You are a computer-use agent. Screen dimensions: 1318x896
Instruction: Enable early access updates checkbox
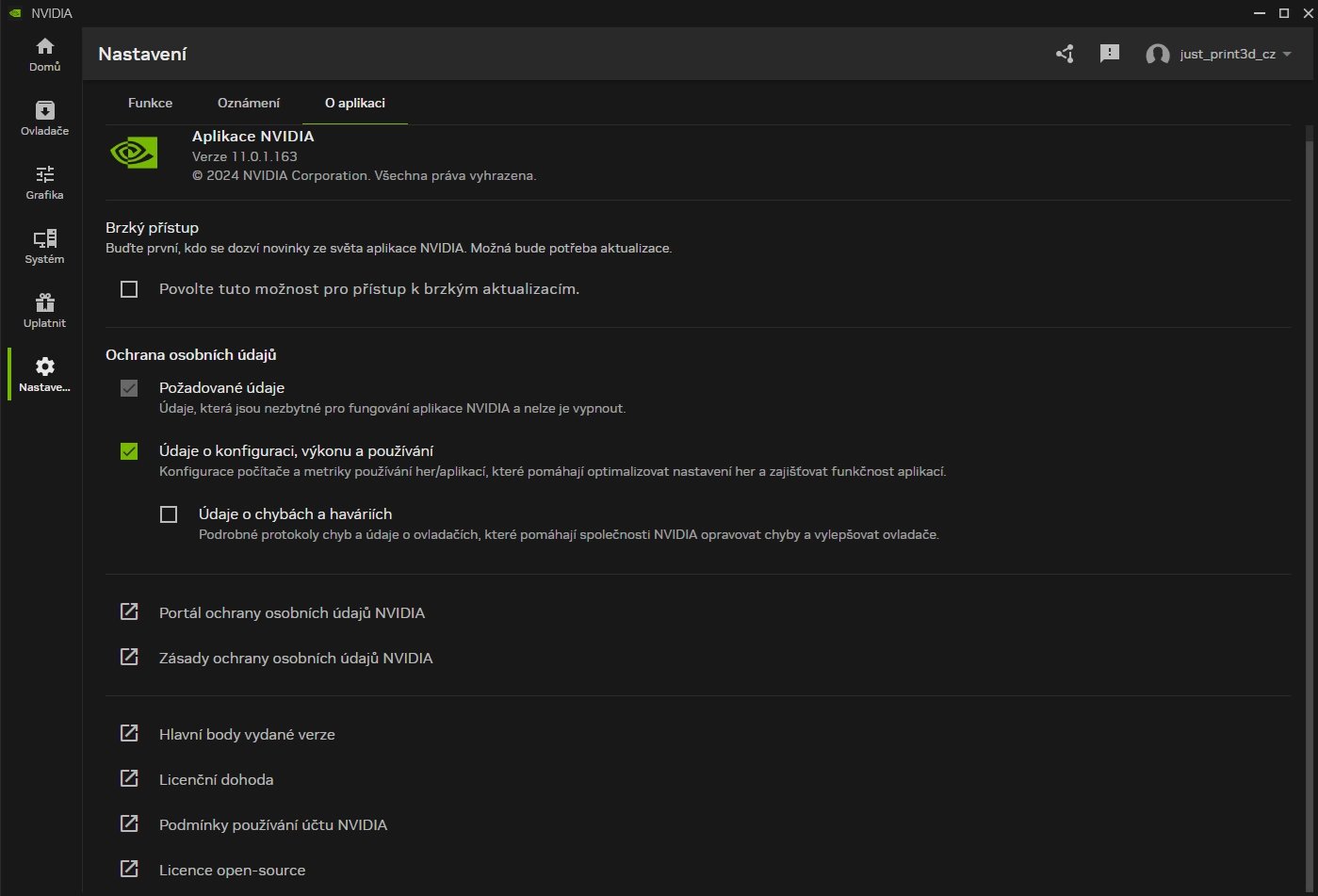tap(129, 289)
